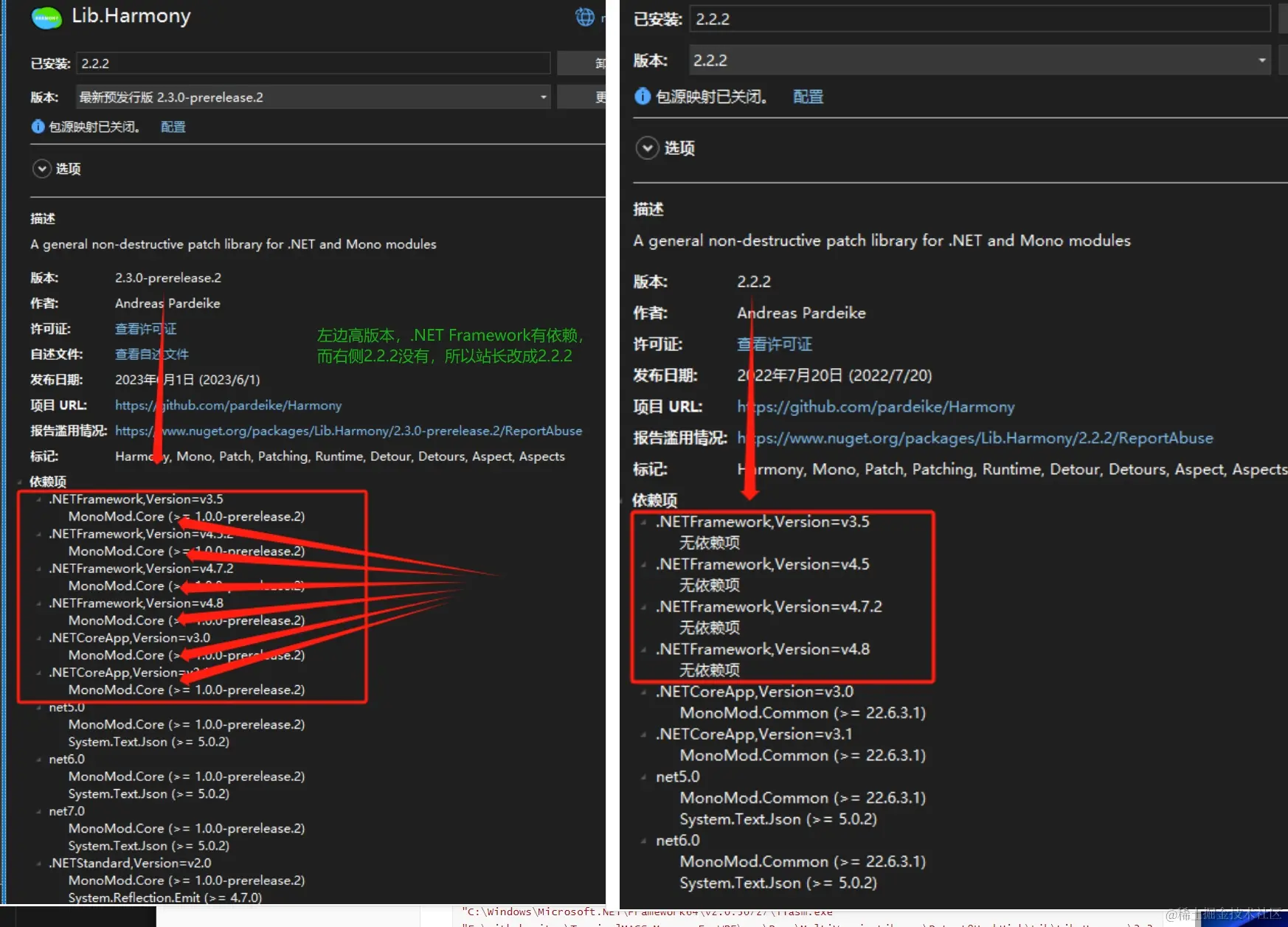
Task: Click left panel version value 2.3.0-prerelease.2
Action: point(168,278)
